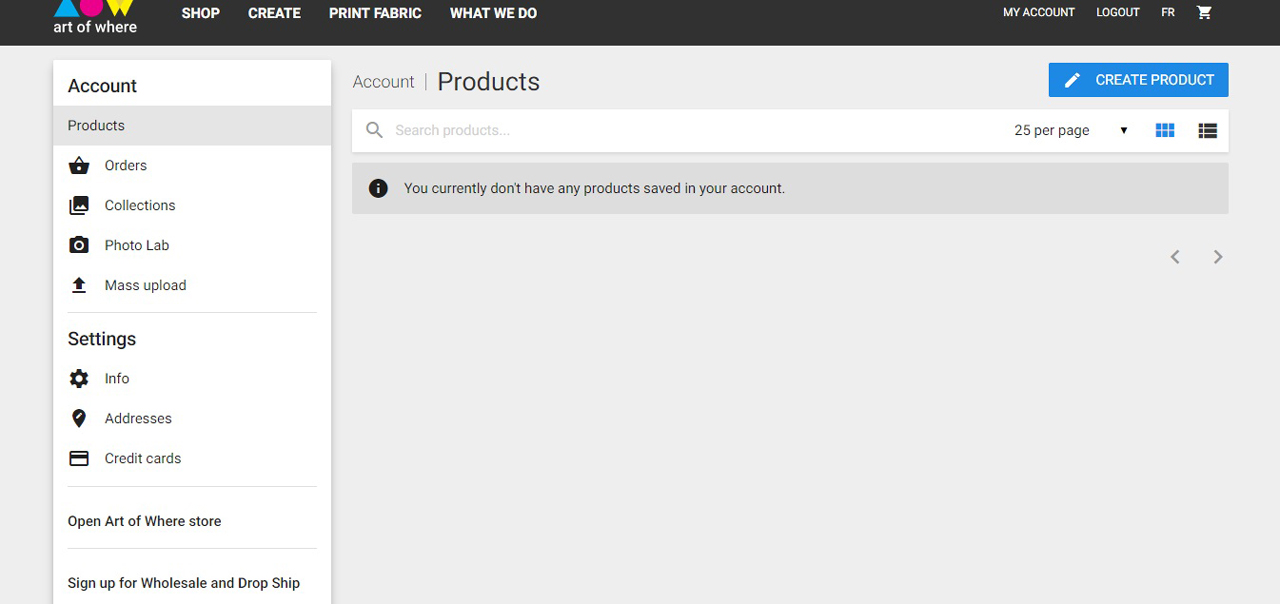
Task: Click Open Art of Where store
Action: (x=144, y=521)
